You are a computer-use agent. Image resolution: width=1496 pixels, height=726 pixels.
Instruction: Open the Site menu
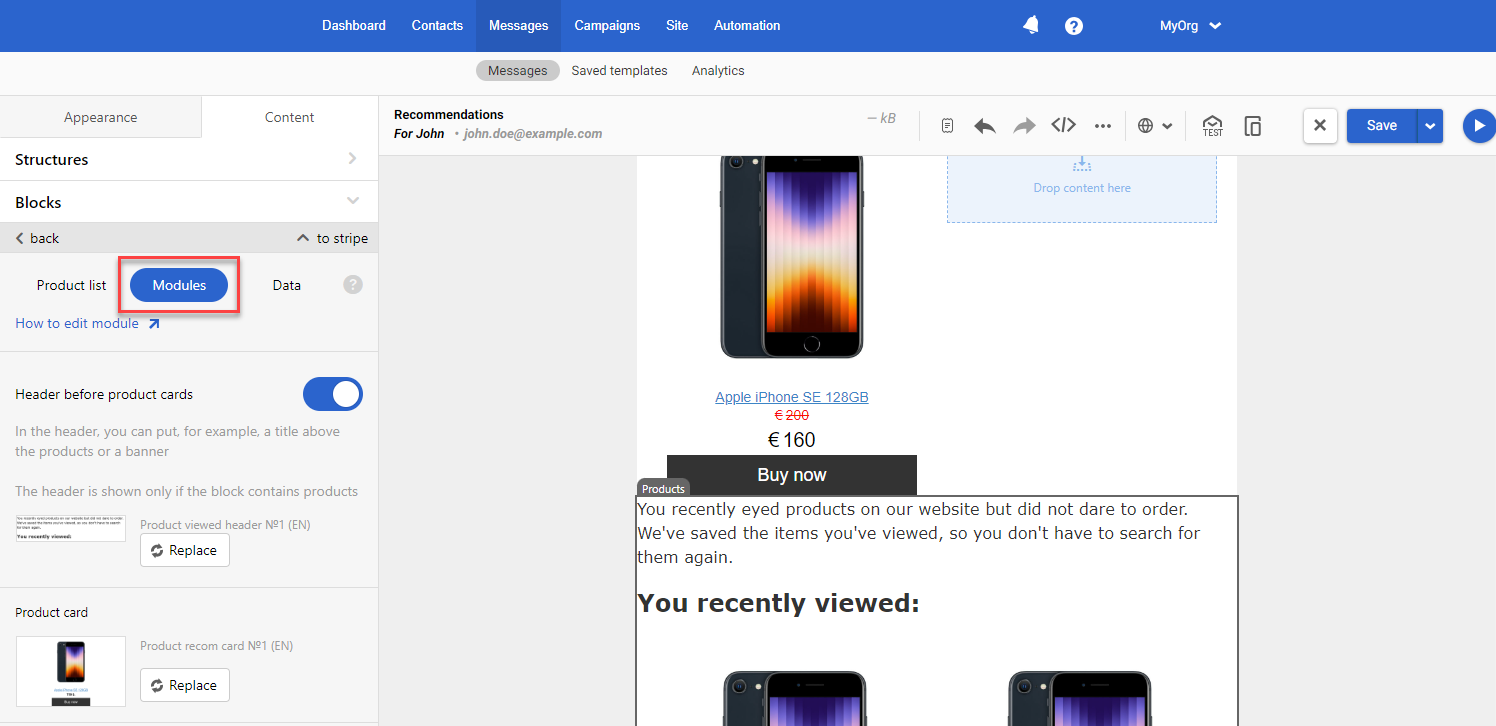click(677, 26)
